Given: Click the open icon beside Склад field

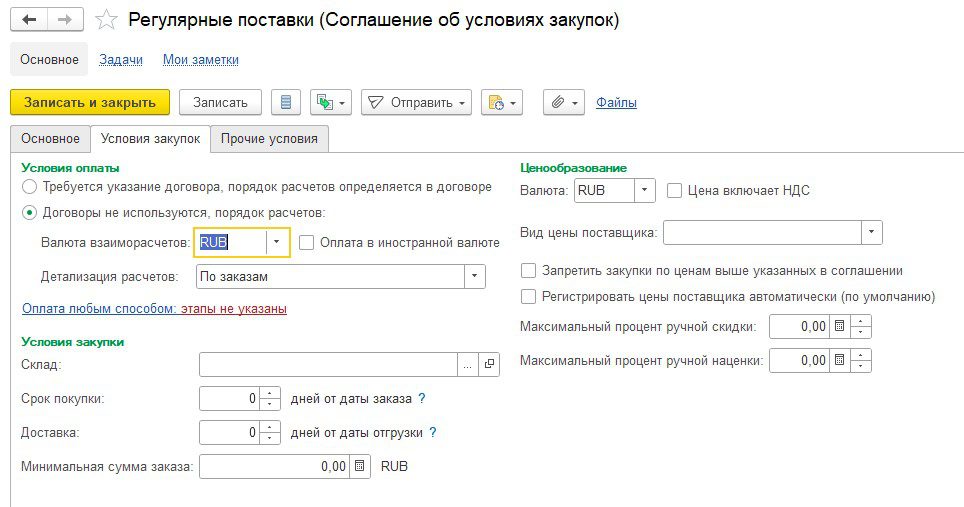Looking at the screenshot, I should pyautogui.click(x=489, y=365).
